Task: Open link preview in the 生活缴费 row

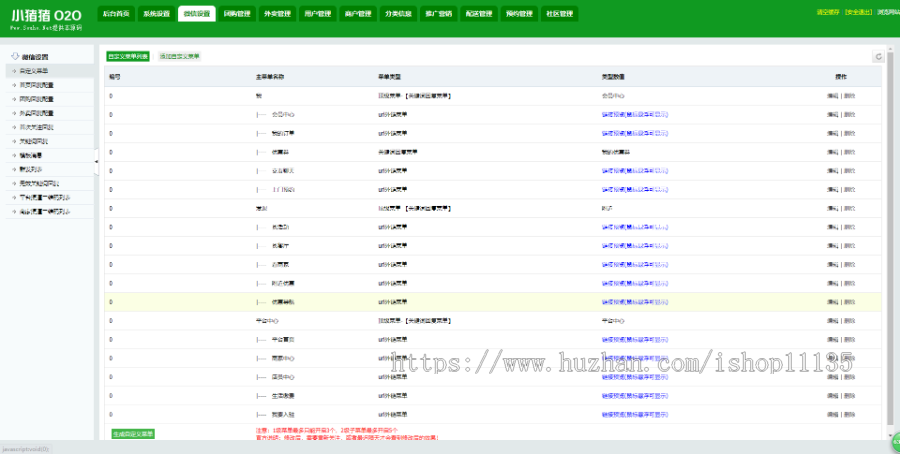Action: point(635,396)
